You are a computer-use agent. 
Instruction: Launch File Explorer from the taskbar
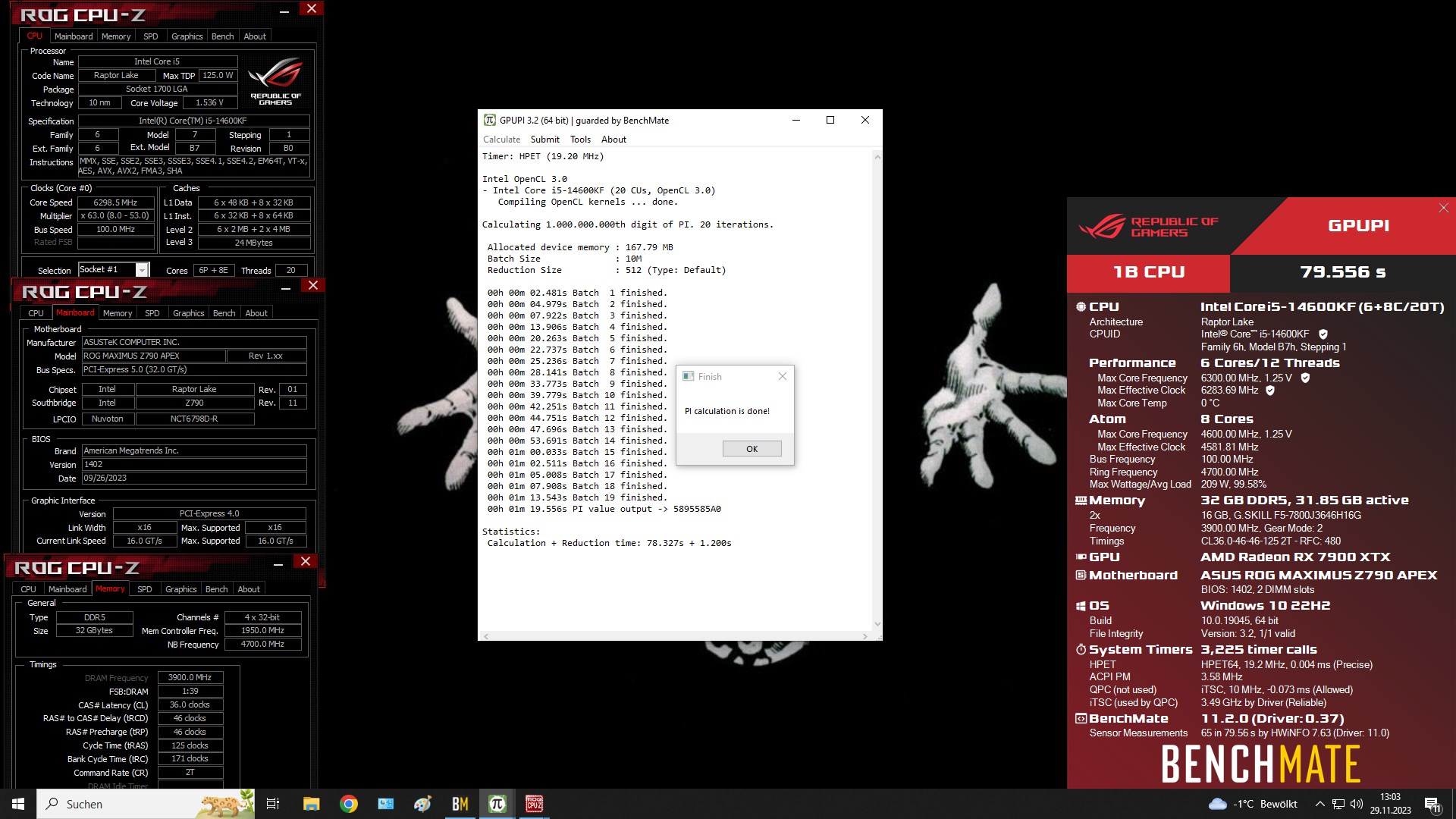click(x=311, y=804)
